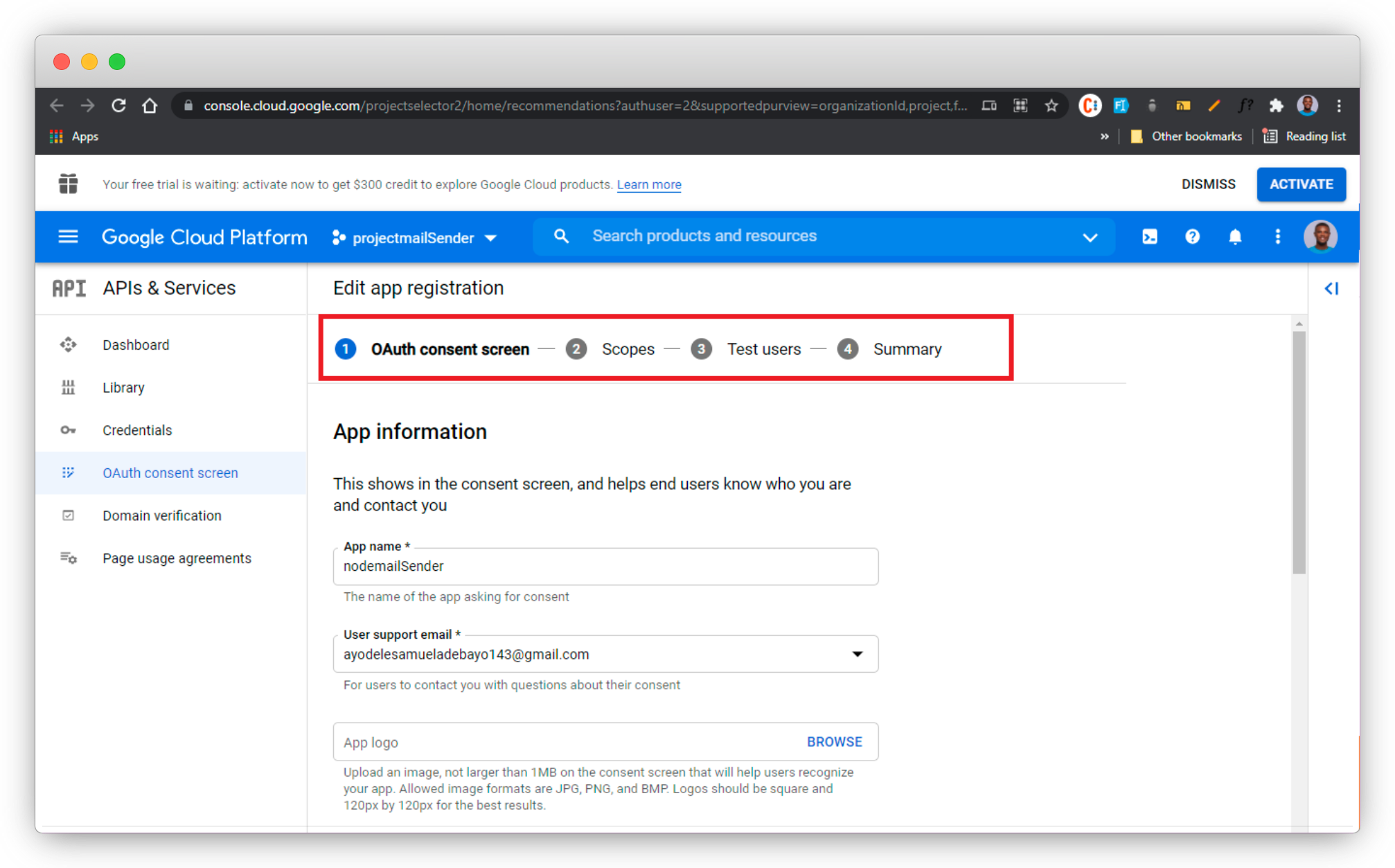Click the 'Edit app registration' heading
This screenshot has height=868, width=1395.
tap(418, 288)
